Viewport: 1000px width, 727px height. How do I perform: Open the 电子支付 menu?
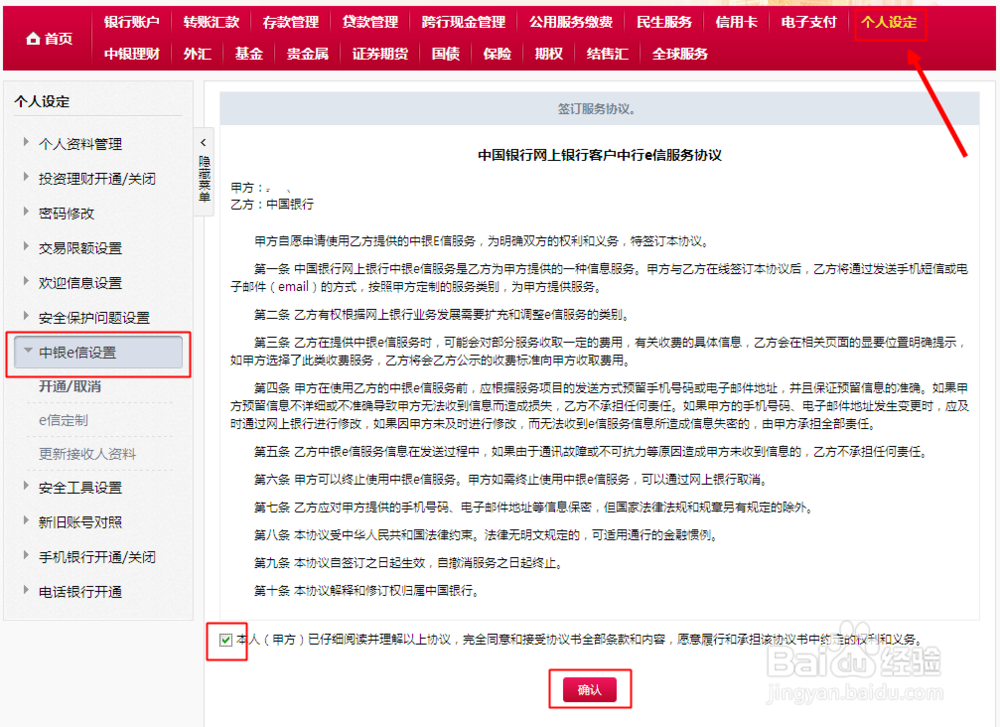809,22
